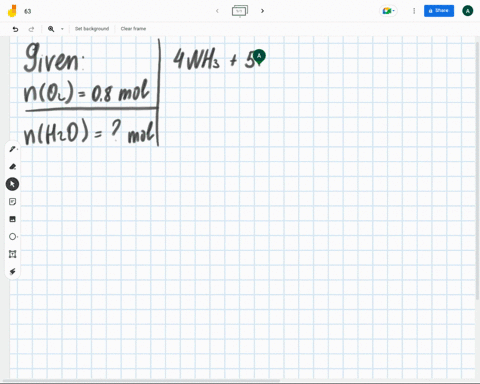This screenshot has width=480, height=384.
Task: Add a sticky note
Action: point(13,202)
